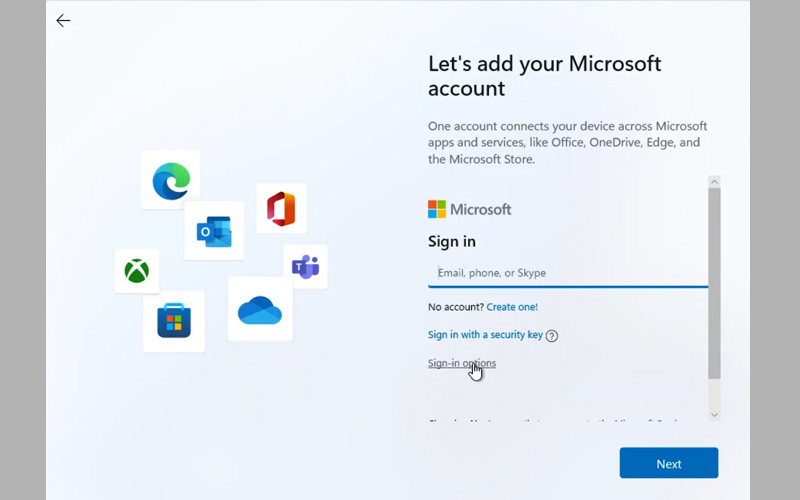The width and height of the screenshot is (800, 500).
Task: Click the "No account?" text
Action: coord(456,307)
